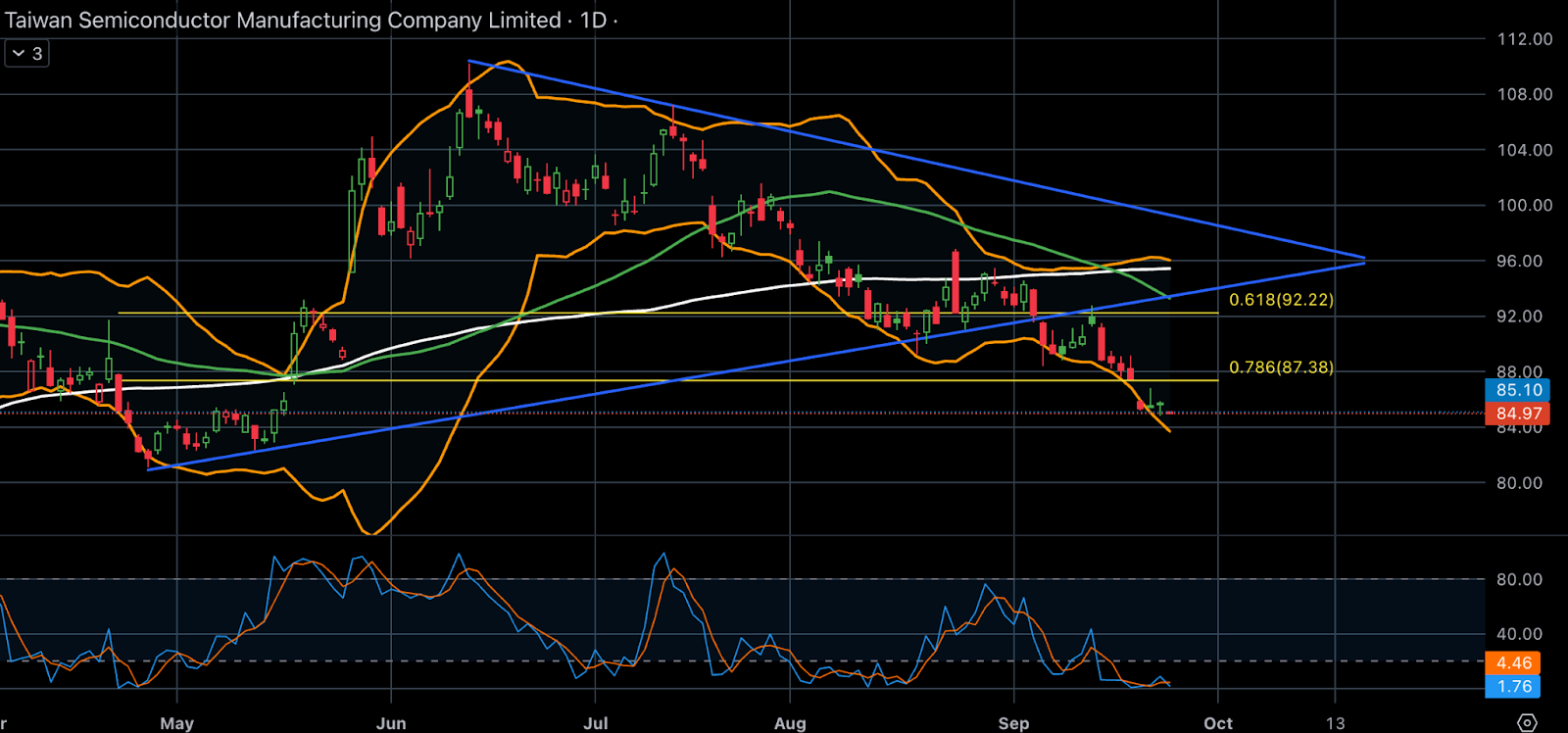Click the 100.00 price axis label

pos(1524,206)
